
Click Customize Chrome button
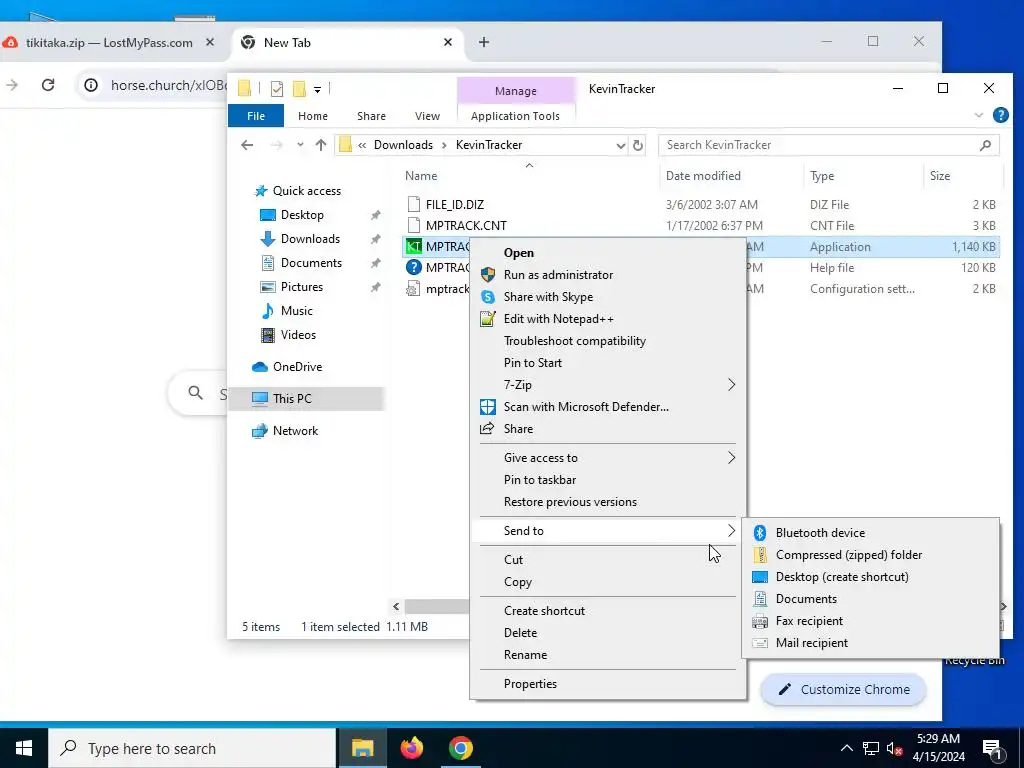844,690
